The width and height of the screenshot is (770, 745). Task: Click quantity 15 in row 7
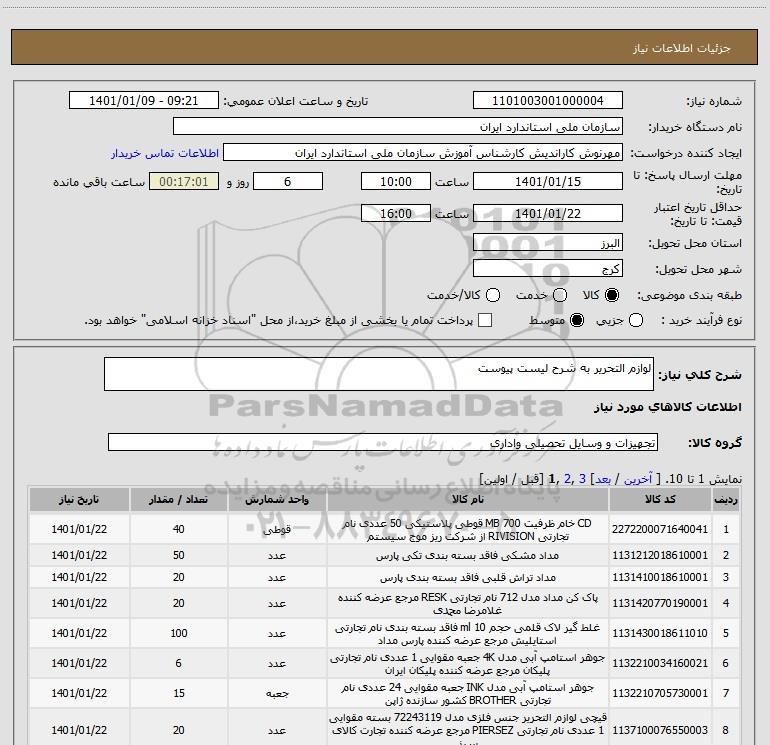[178, 693]
